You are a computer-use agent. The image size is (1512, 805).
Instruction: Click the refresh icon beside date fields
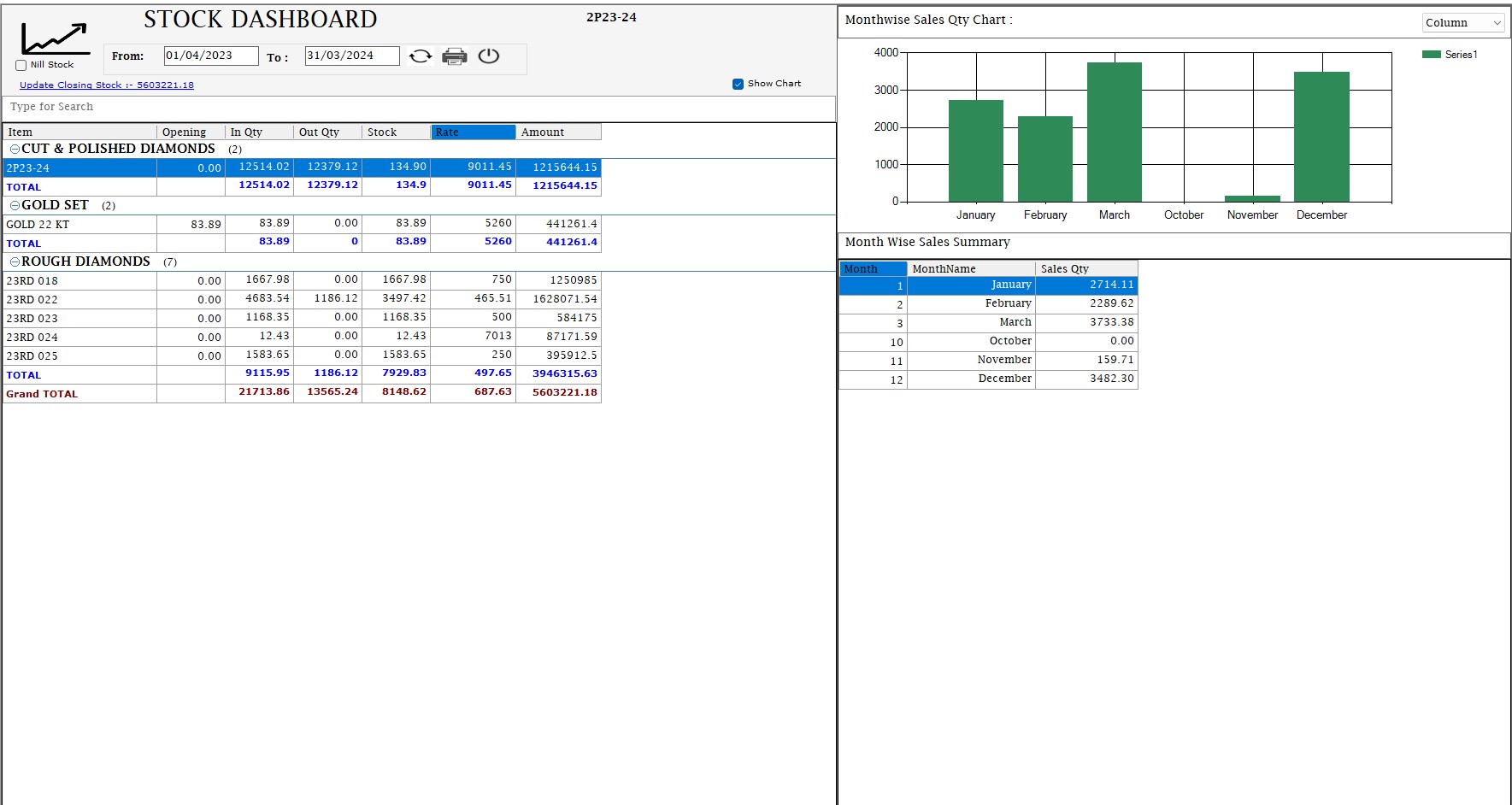420,56
